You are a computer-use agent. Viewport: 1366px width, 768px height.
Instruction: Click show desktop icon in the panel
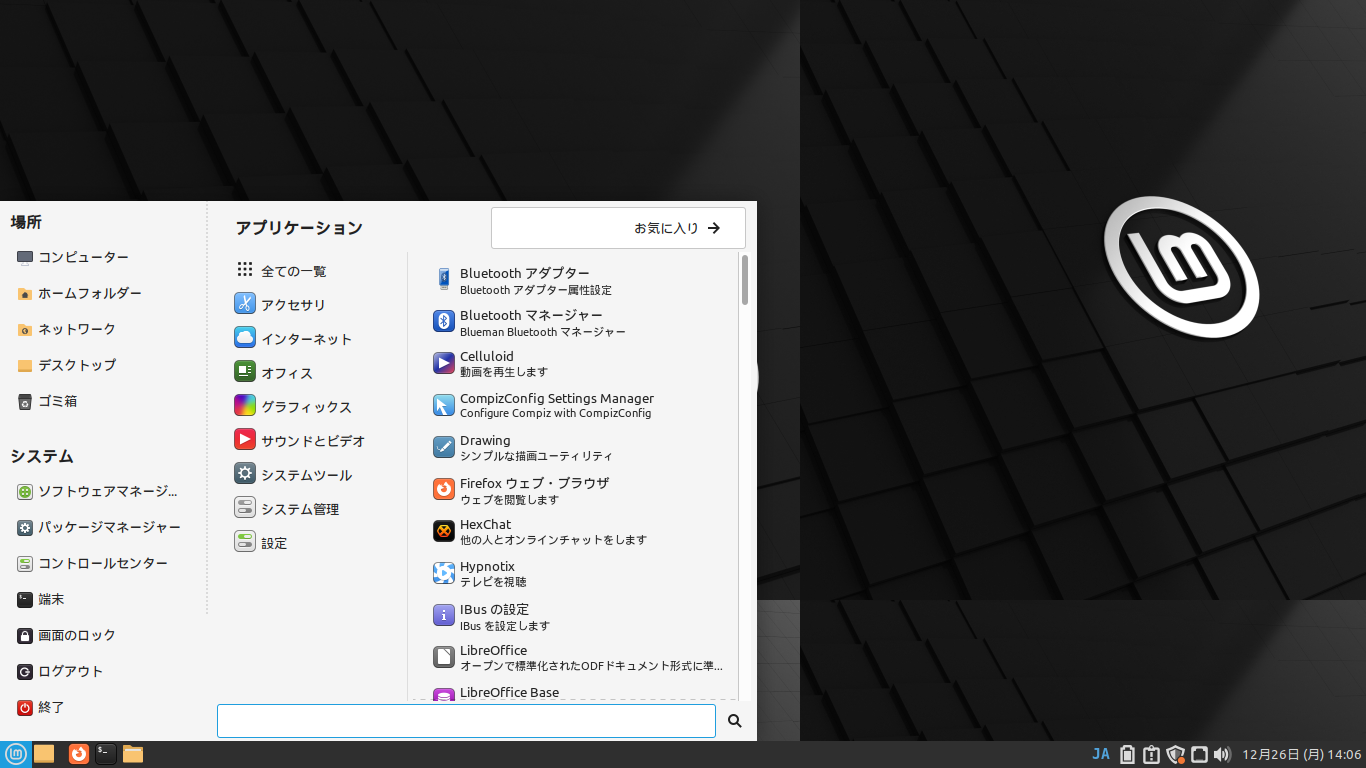pos(44,754)
